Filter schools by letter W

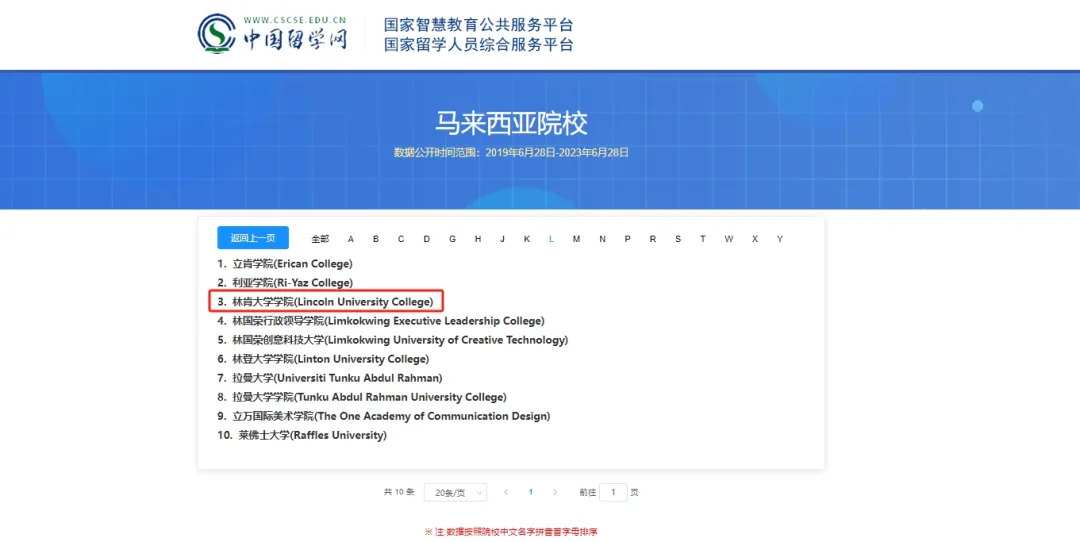[729, 239]
